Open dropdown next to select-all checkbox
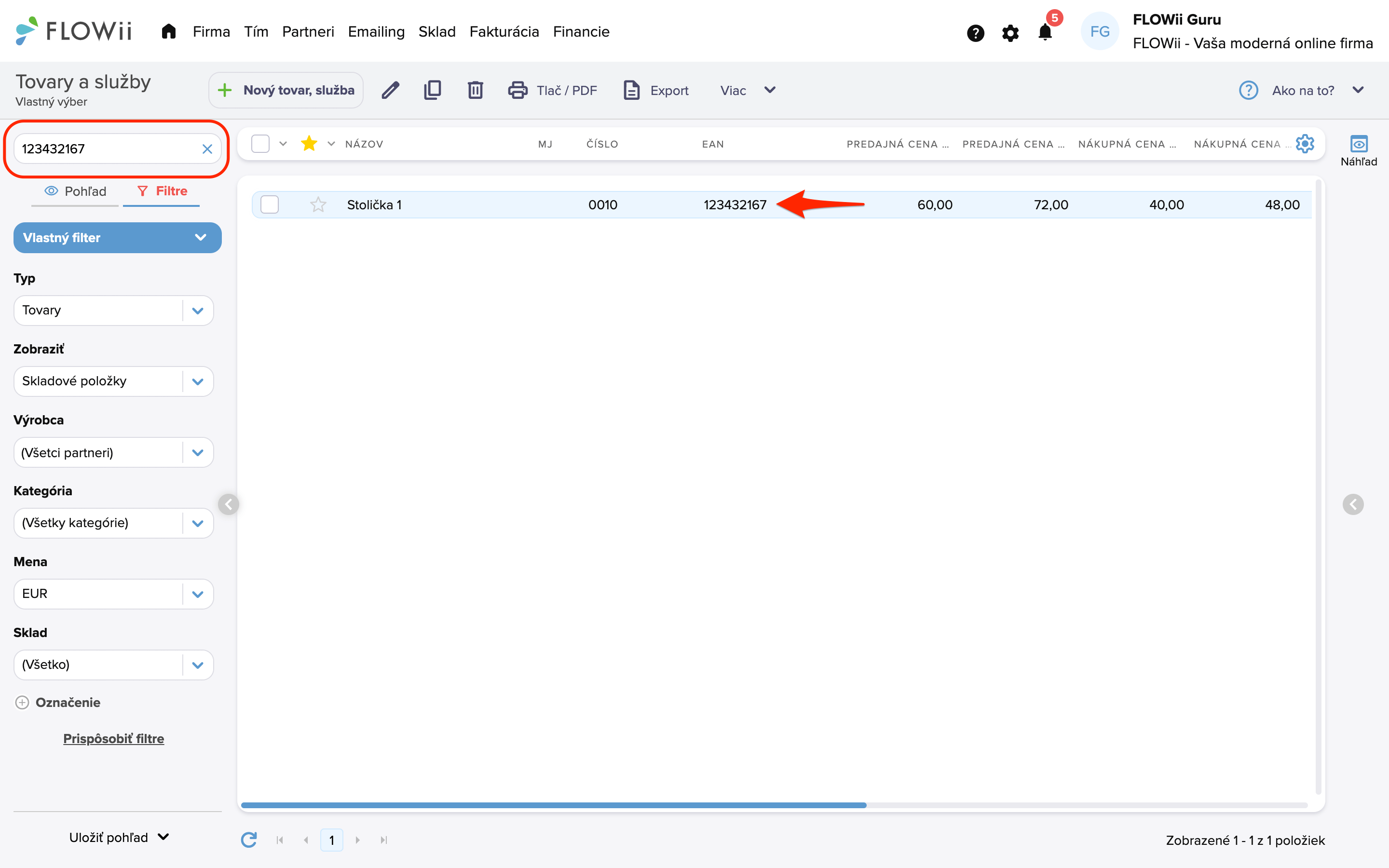This screenshot has height=868, width=1389. [283, 144]
